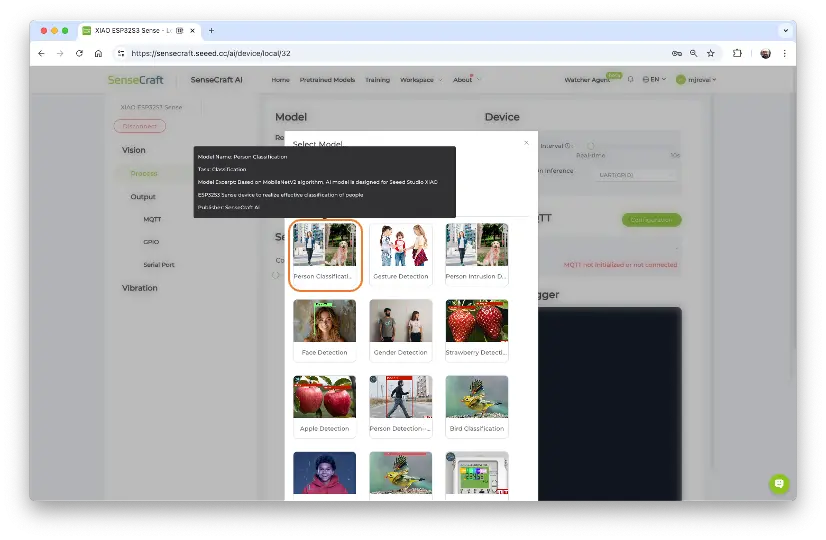Close the Select Model dialog
The width and height of the screenshot is (826, 540).
point(527,143)
